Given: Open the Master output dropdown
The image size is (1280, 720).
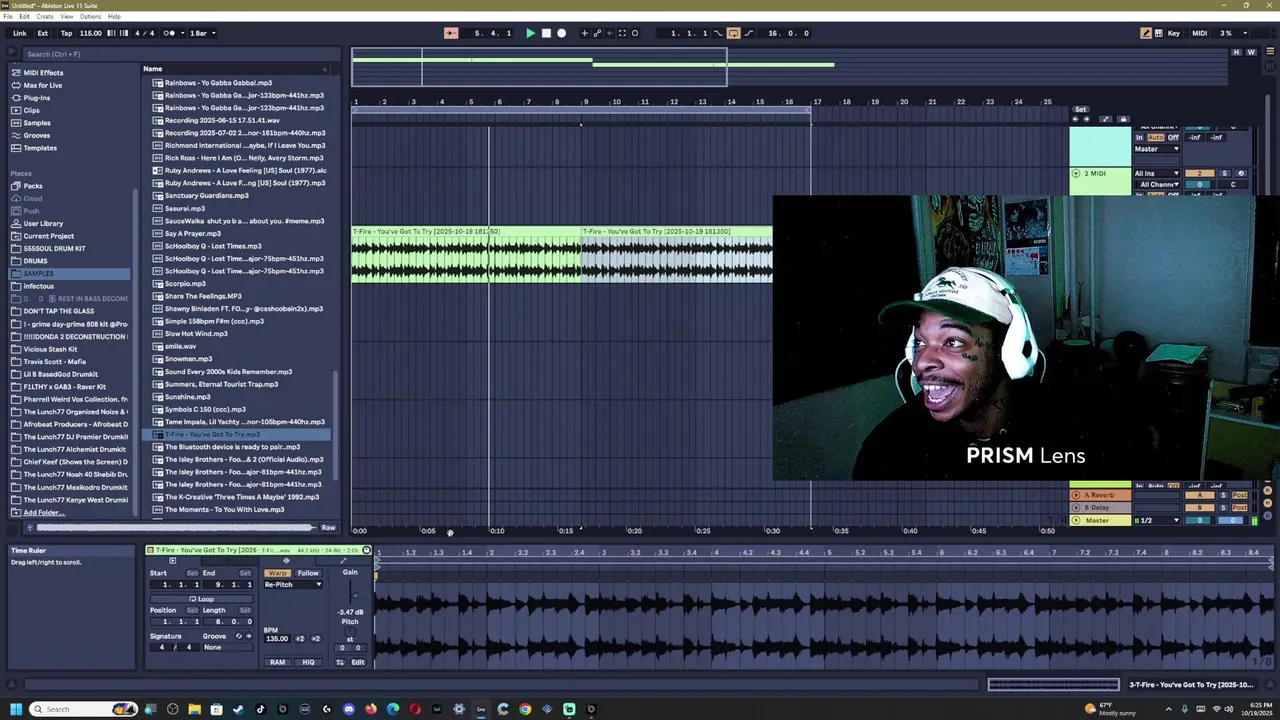Looking at the screenshot, I should [1157, 149].
